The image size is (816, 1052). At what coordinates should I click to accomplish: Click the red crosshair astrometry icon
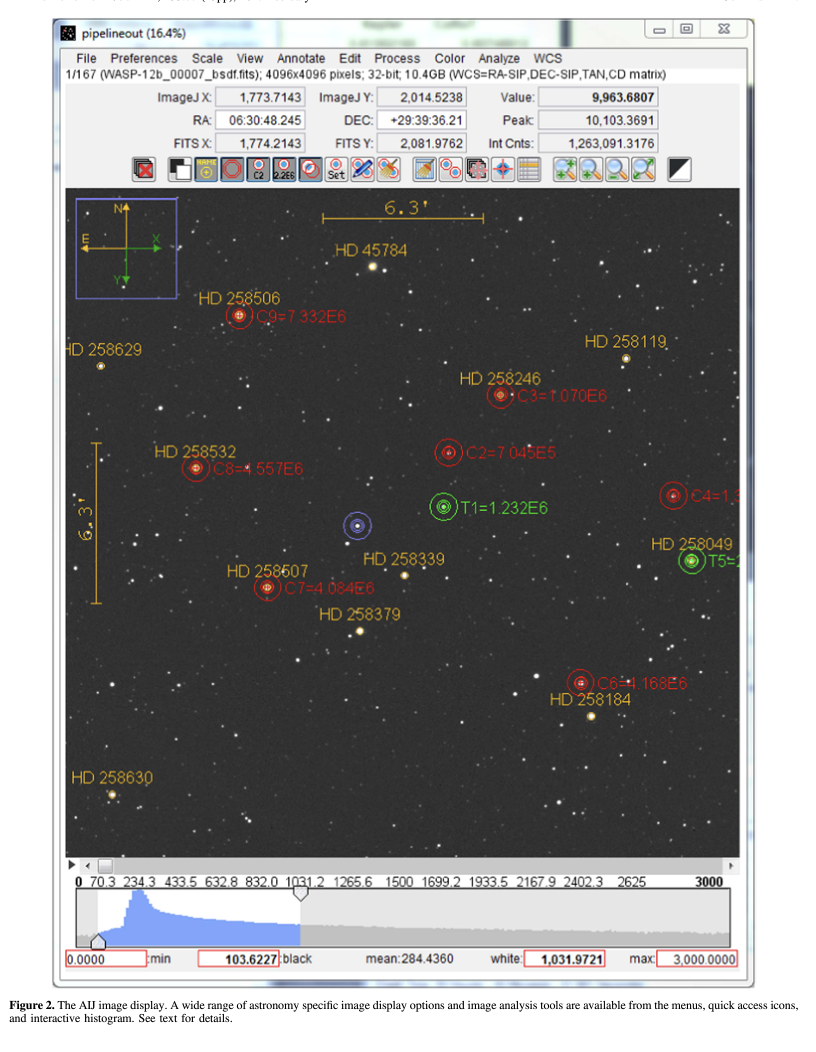click(503, 170)
